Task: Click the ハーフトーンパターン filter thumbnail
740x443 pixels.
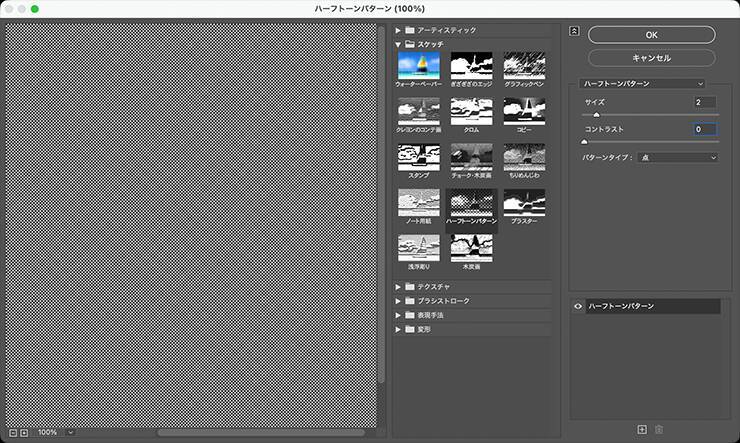Action: (471, 203)
